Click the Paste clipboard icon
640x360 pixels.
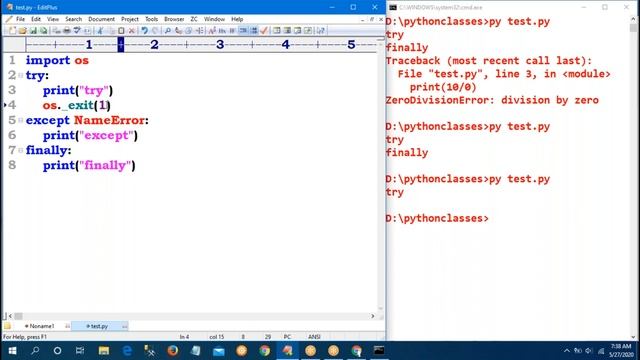pyautogui.click(x=121, y=31)
